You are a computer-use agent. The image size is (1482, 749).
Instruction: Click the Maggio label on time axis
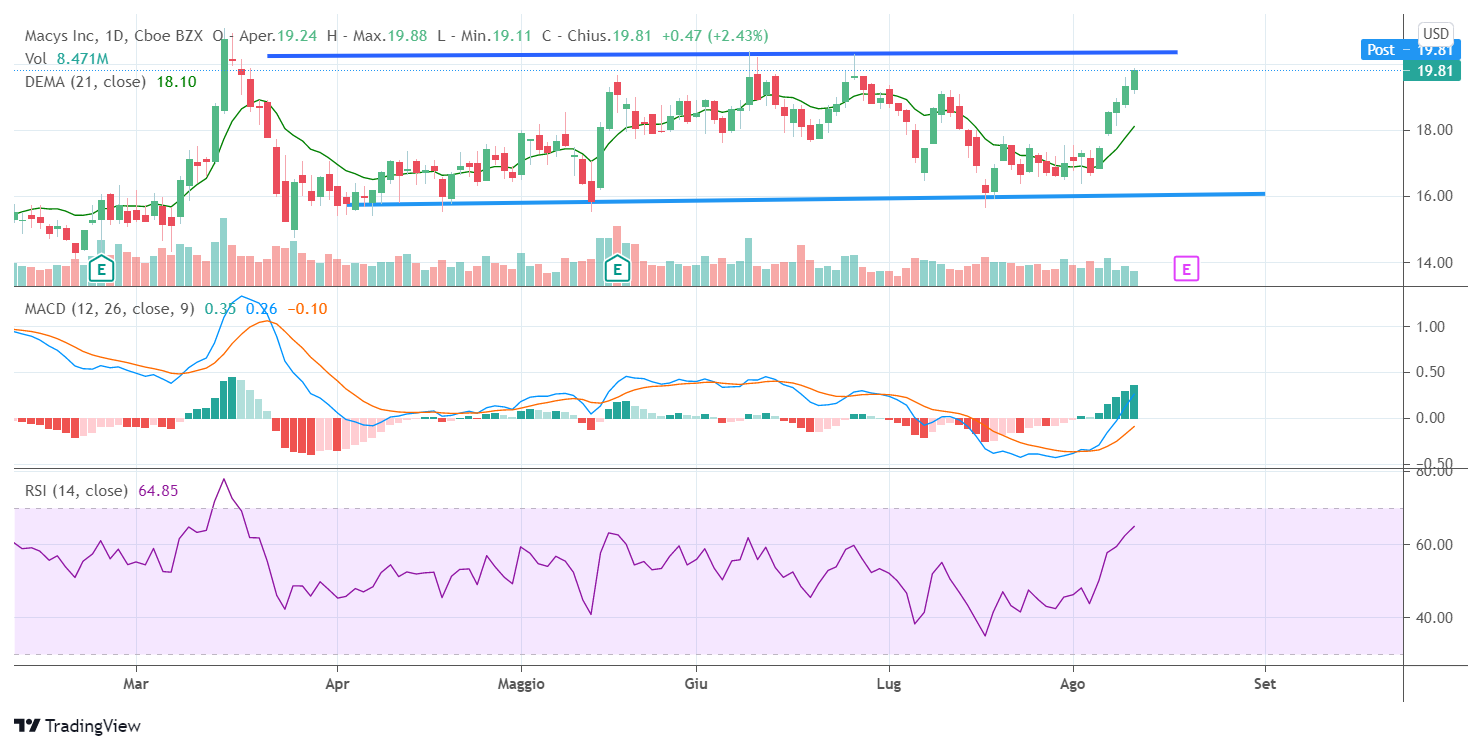[521, 685]
